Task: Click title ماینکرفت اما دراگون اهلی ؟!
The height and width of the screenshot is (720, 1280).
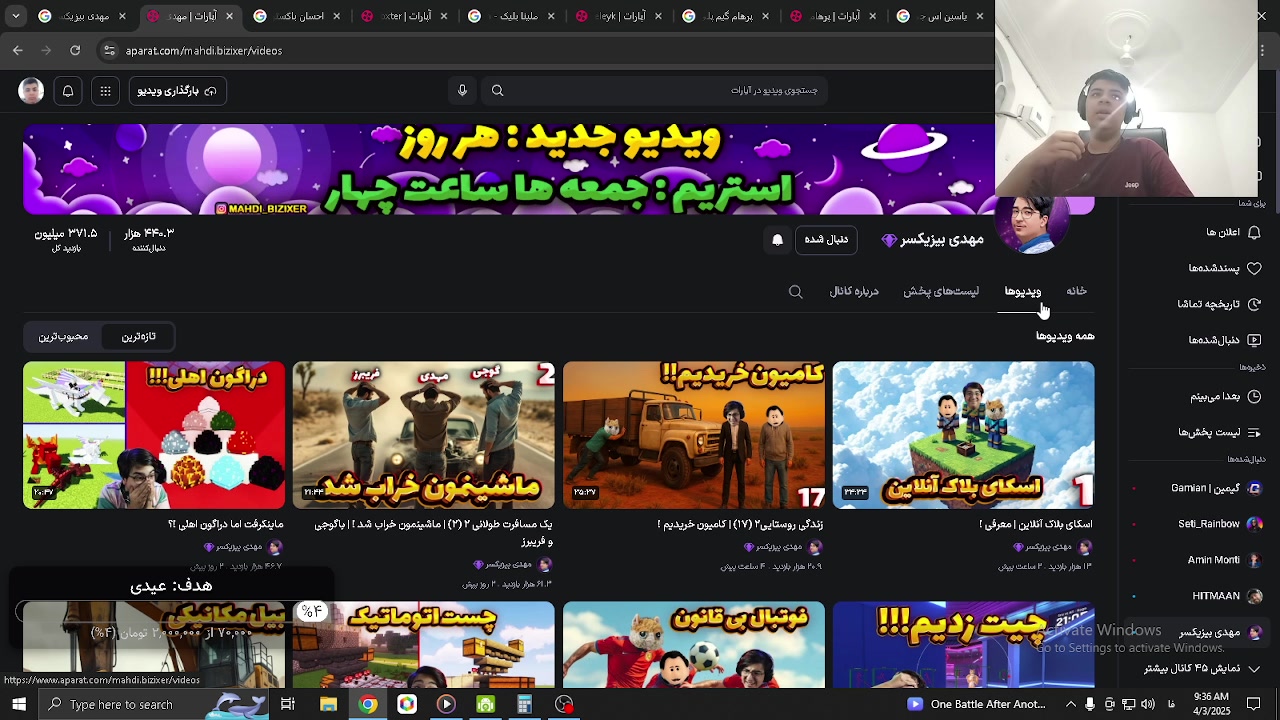Action: [x=226, y=525]
